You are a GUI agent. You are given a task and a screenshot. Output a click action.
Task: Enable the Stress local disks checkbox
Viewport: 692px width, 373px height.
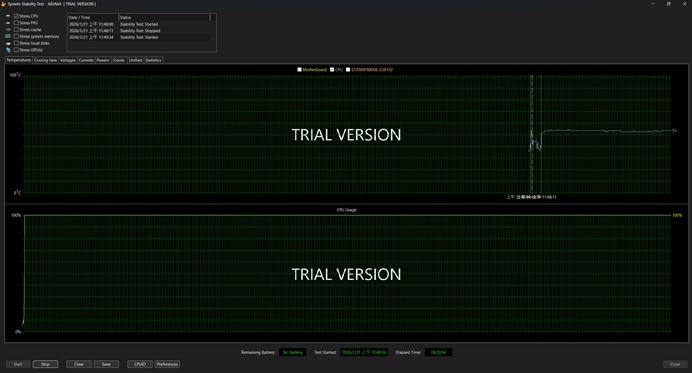[x=16, y=43]
